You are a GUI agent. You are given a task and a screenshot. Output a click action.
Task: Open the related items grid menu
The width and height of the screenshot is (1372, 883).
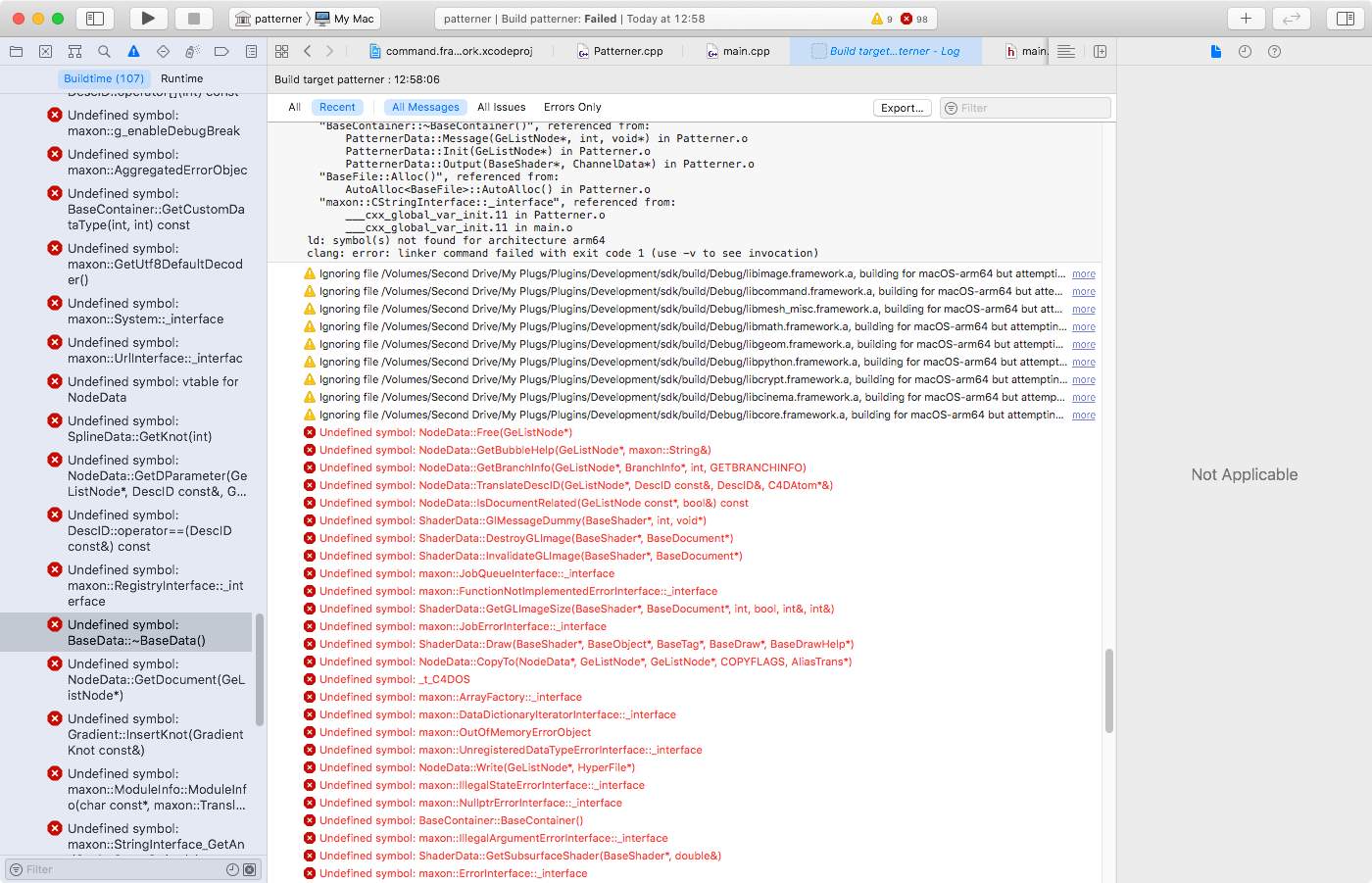281,51
